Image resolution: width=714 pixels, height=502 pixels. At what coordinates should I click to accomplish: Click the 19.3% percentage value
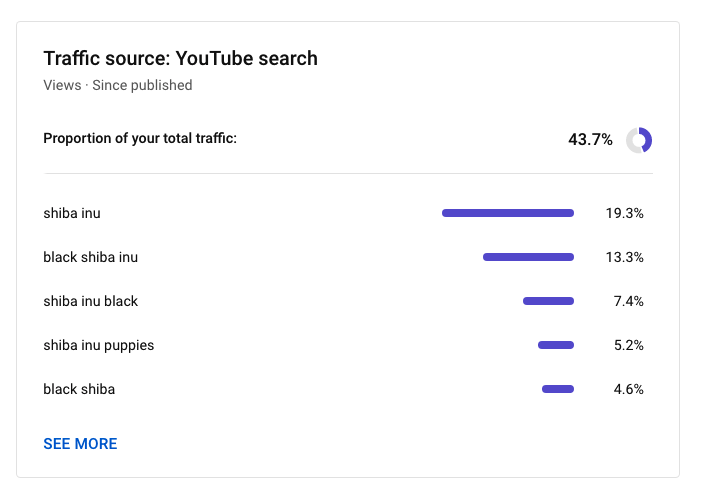tap(624, 213)
